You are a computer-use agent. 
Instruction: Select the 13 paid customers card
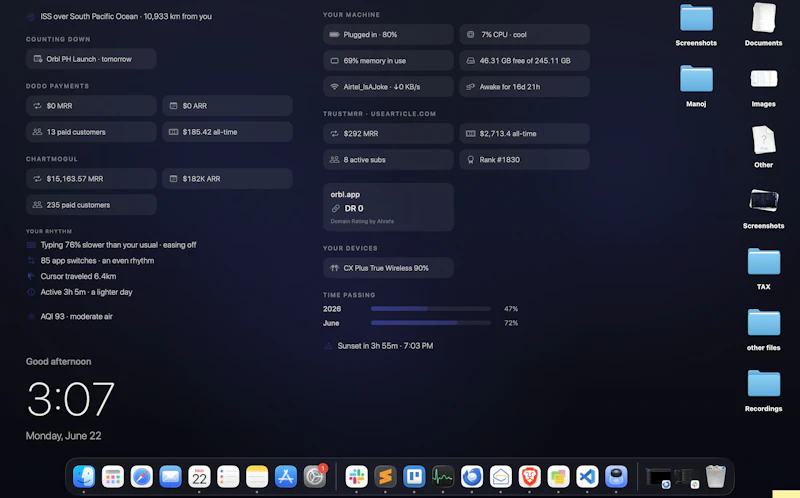tap(91, 132)
